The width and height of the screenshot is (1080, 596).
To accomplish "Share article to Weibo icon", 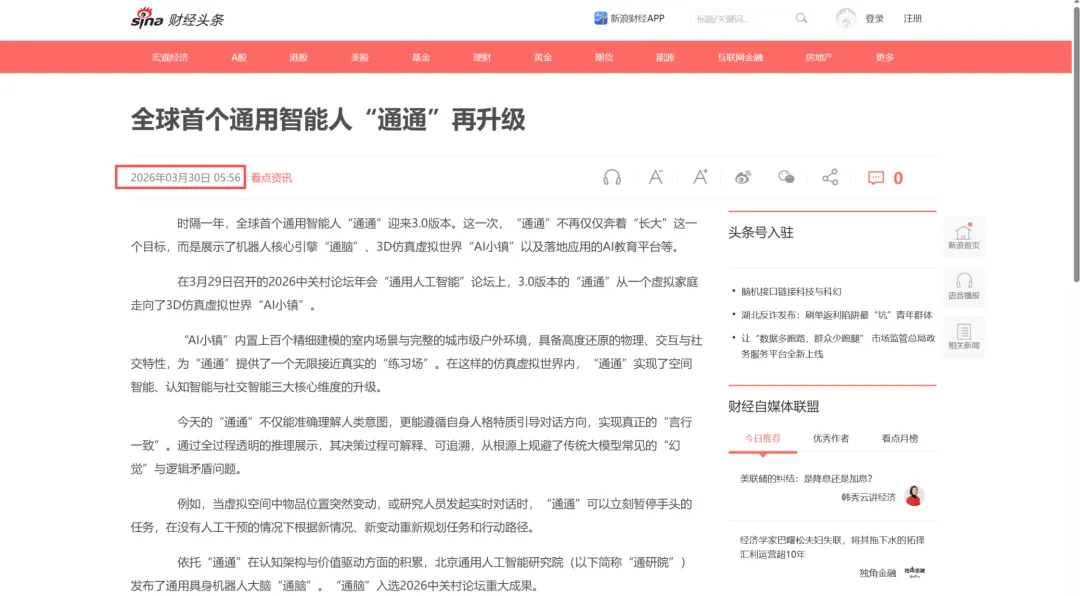I will click(742, 178).
